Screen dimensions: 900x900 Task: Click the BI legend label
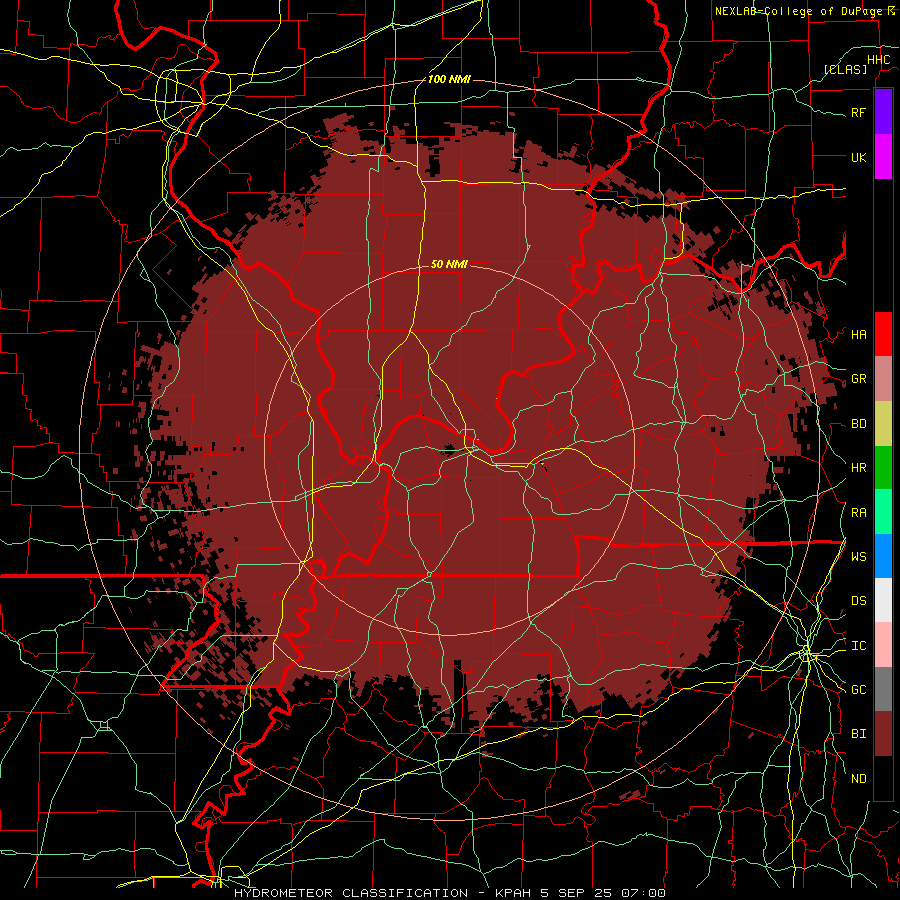(858, 734)
